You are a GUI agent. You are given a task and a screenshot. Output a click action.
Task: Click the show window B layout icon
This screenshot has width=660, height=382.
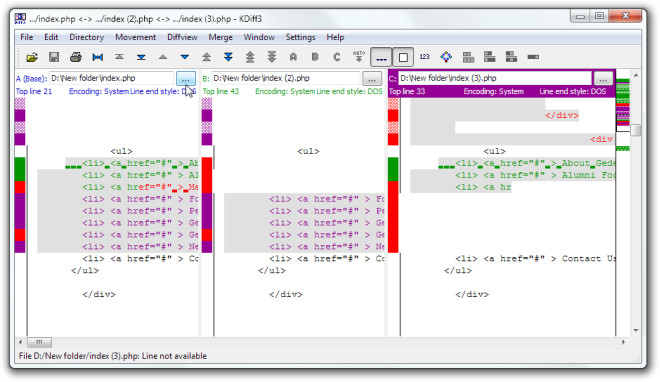(x=511, y=57)
